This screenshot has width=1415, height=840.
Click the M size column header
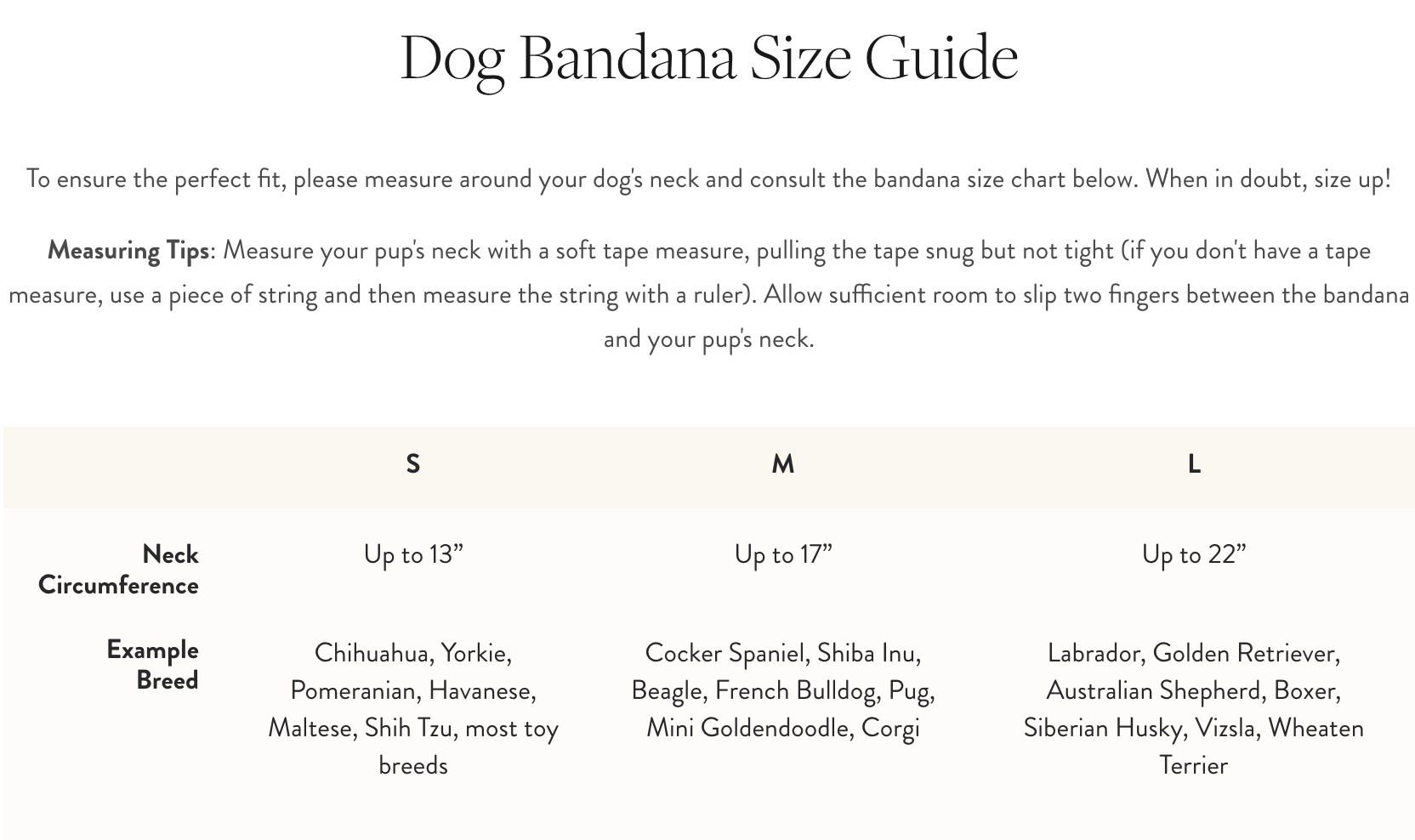[x=782, y=464]
